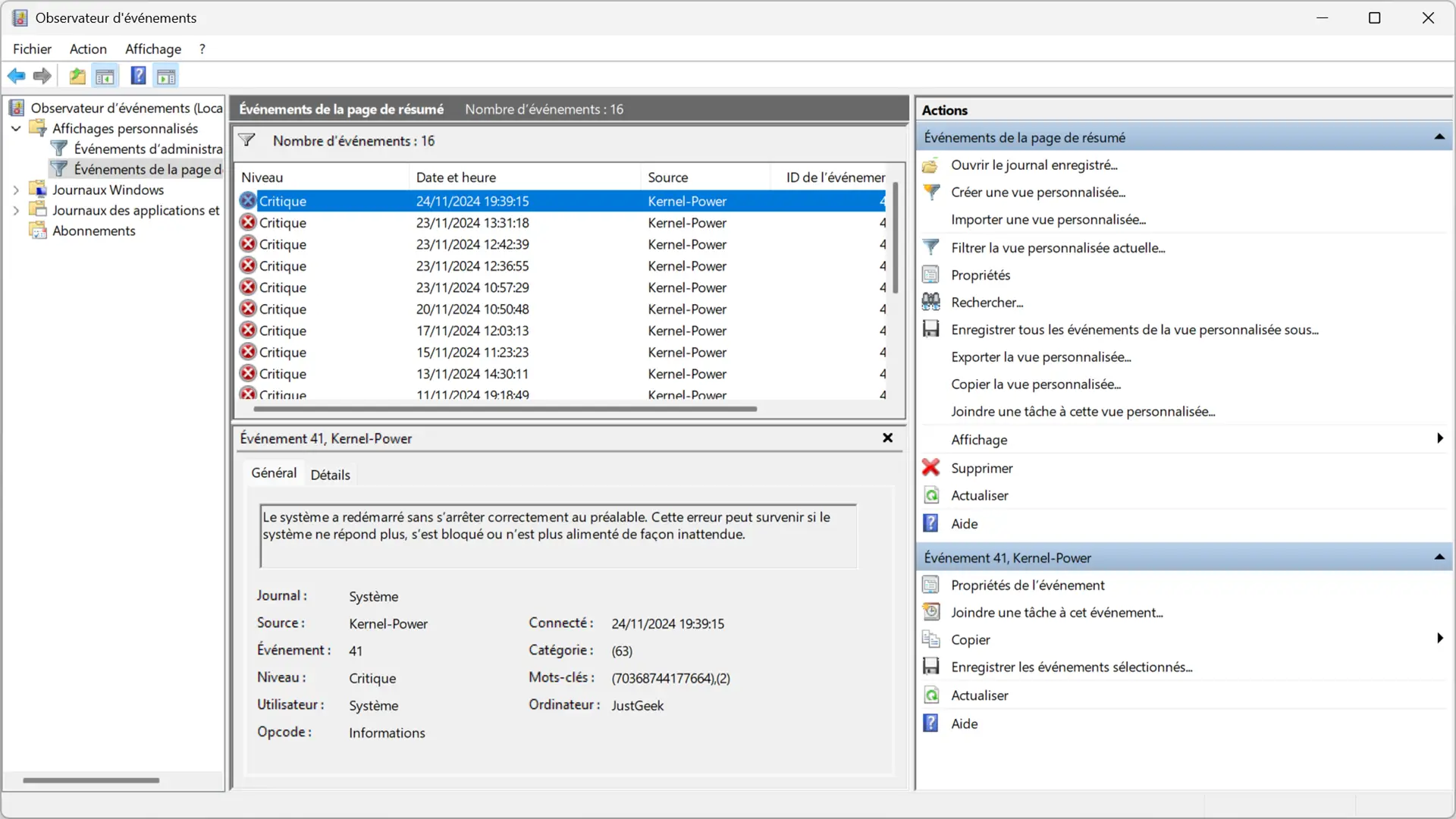Expand the Journaux Windows tree node
The width and height of the screenshot is (1456, 819).
(16, 190)
